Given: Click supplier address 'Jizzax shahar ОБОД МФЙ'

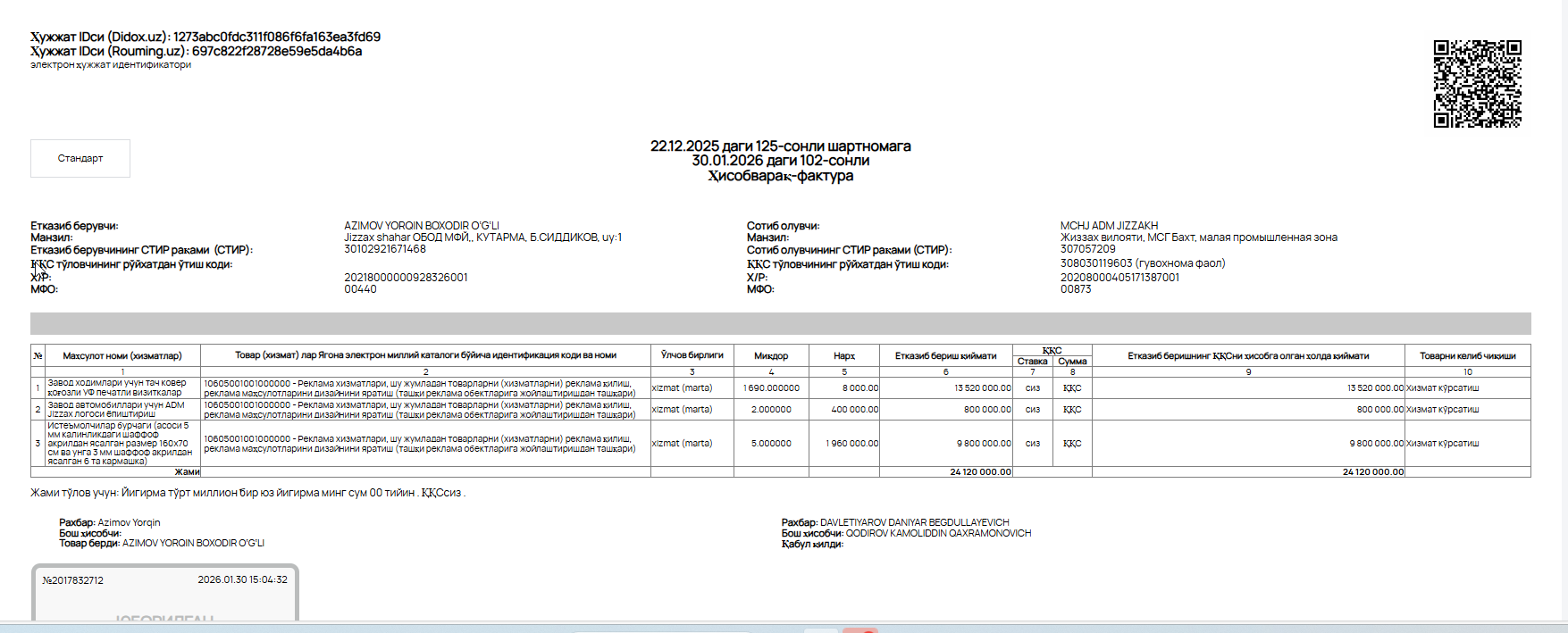Looking at the screenshot, I should coord(483,237).
